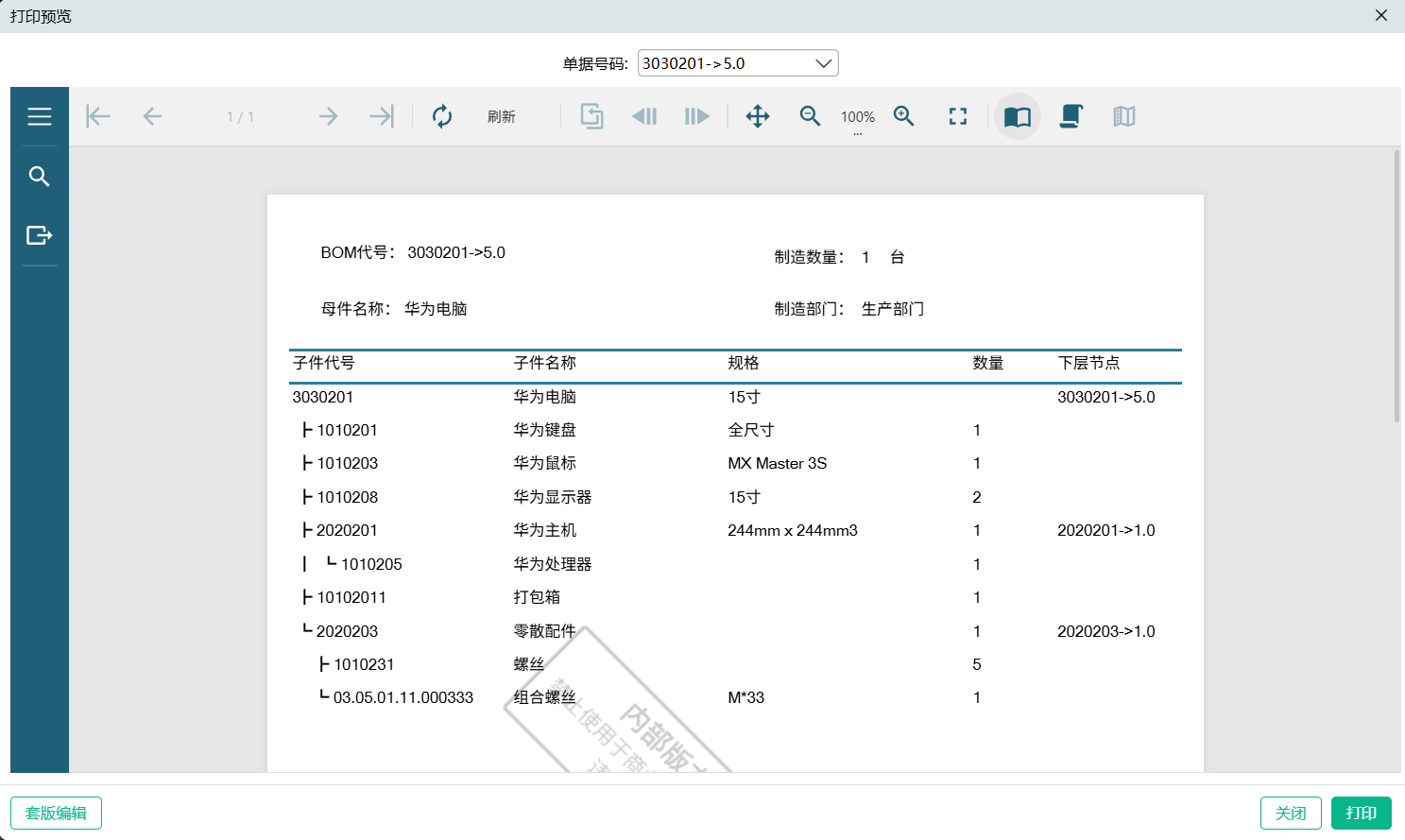1405x840 pixels.
Task: Go to the first page
Action: point(98,116)
